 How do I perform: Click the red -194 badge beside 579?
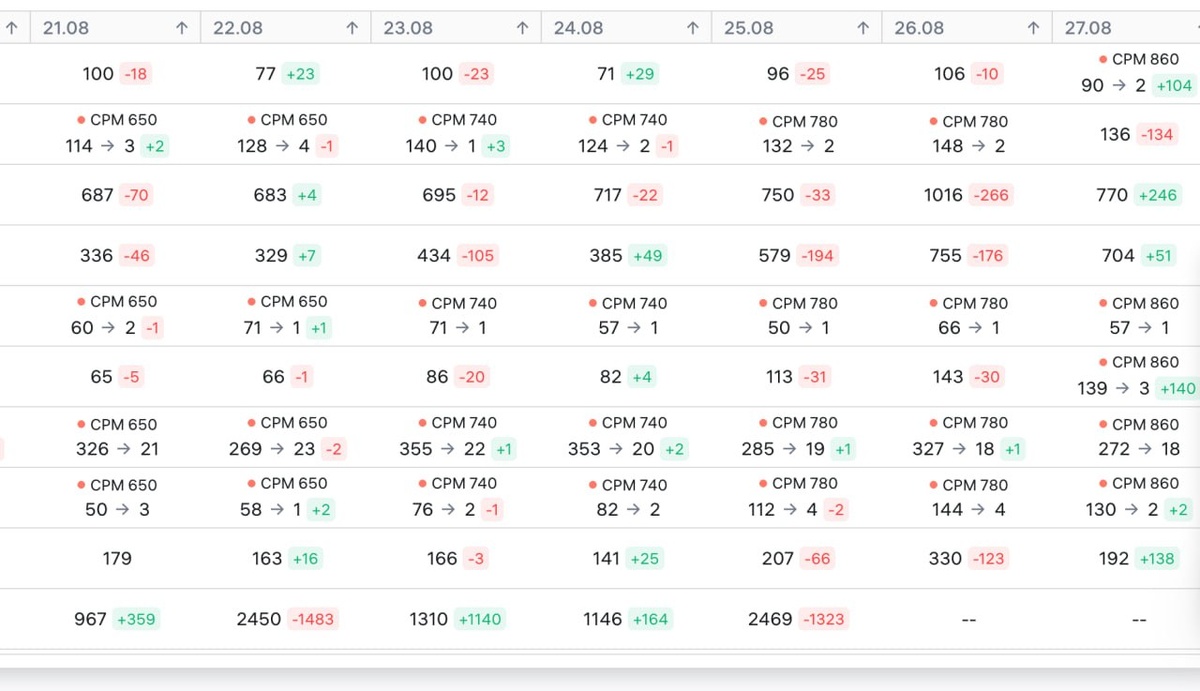817,256
